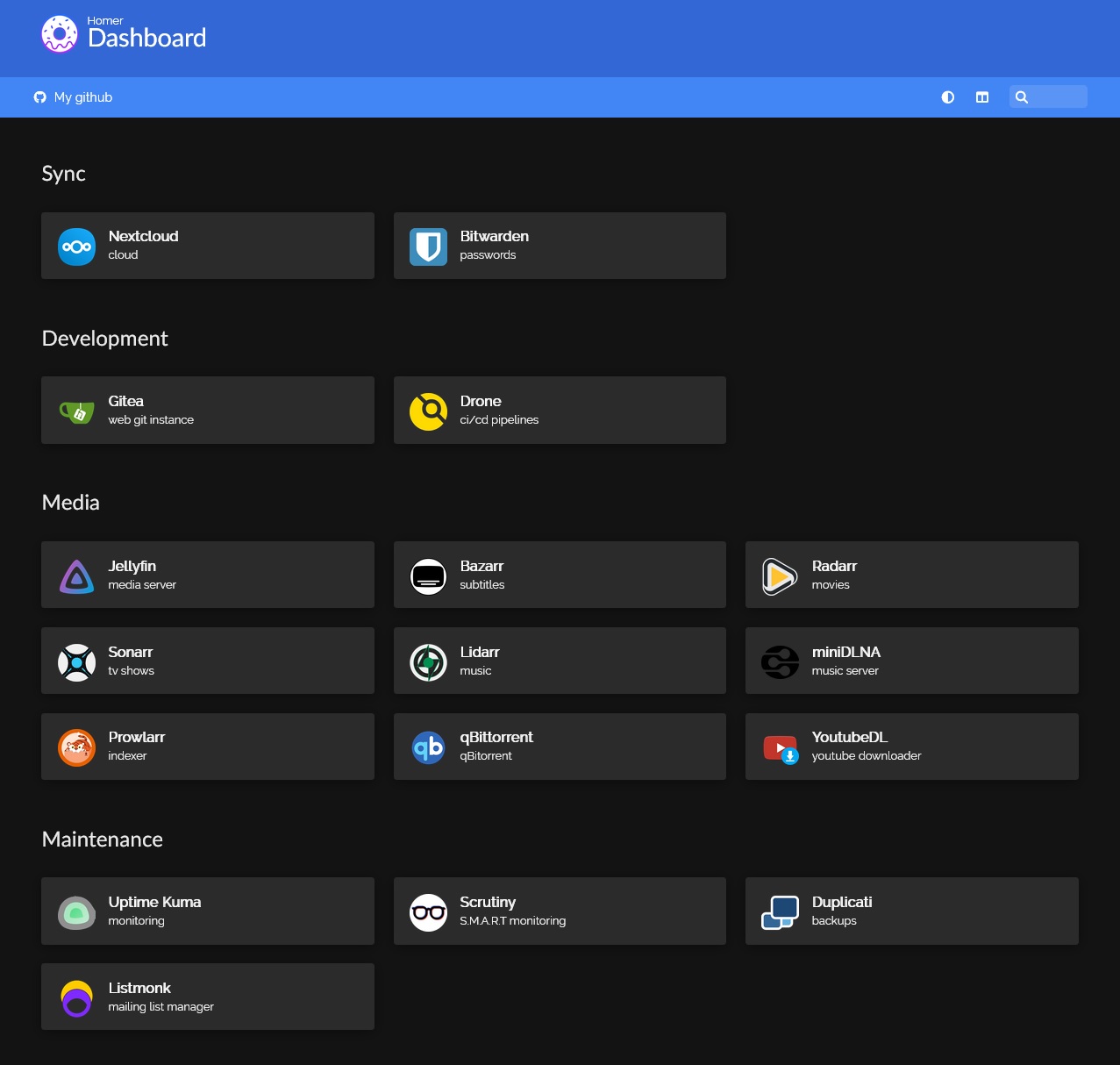Open the Duplicati backups card
This screenshot has height=1065, width=1120.
pyautogui.click(x=911, y=911)
